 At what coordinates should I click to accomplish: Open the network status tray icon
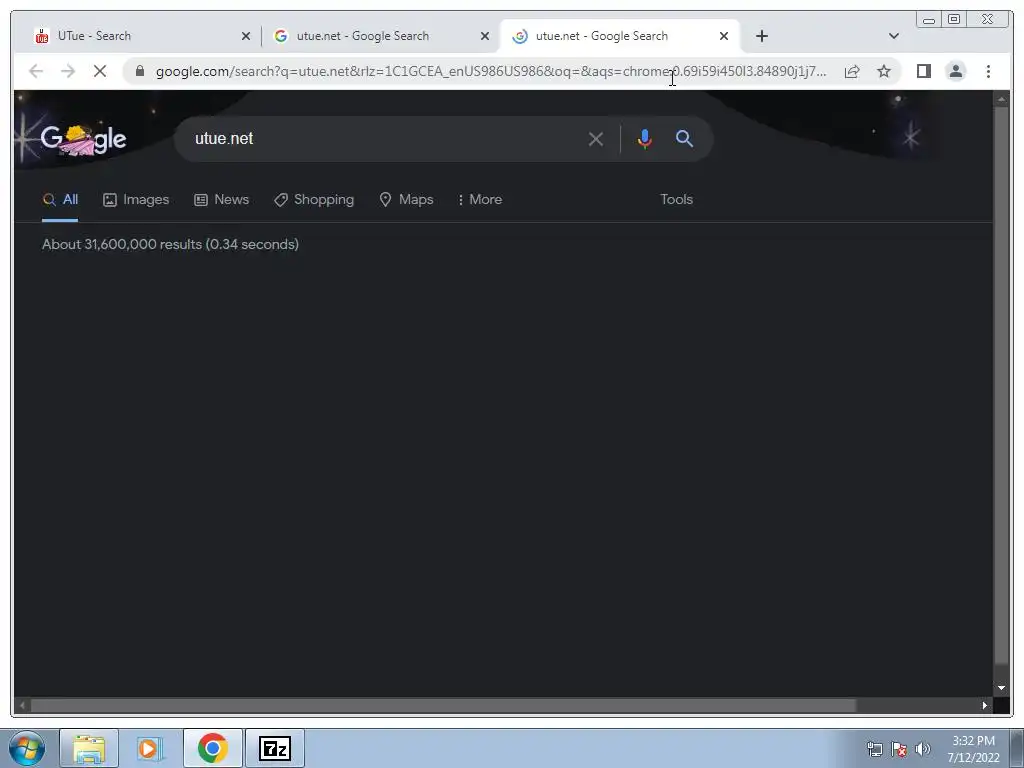(874, 749)
